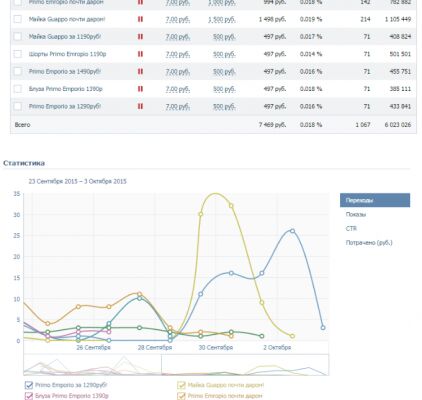
Task: Click spent value 1 498 руб.
Action: (x=272, y=19)
